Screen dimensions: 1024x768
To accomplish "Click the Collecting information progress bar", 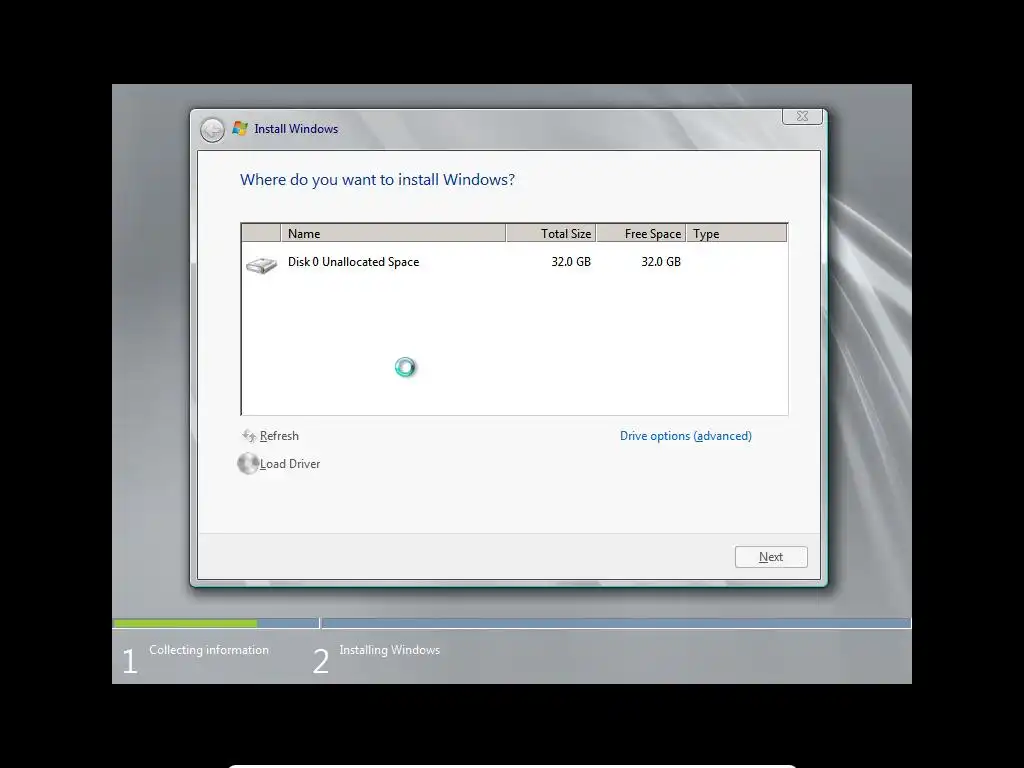I will point(216,624).
